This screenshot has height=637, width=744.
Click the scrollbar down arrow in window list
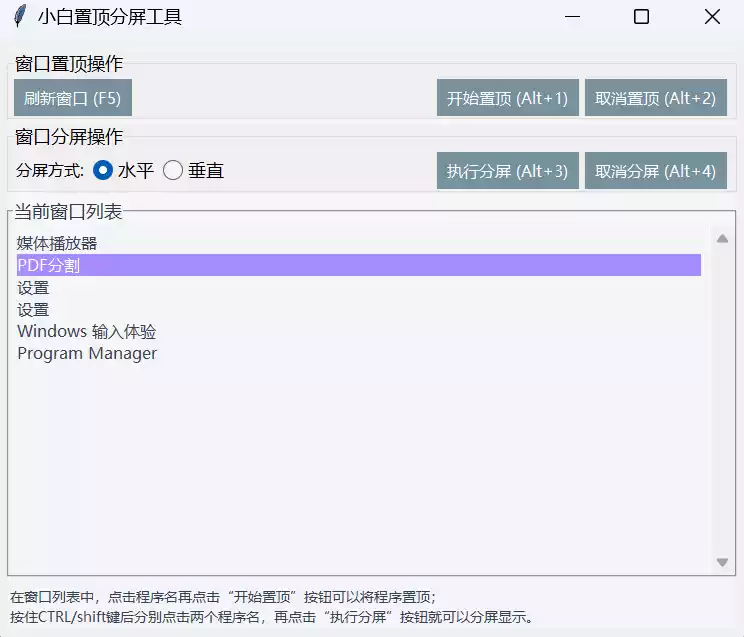point(722,563)
